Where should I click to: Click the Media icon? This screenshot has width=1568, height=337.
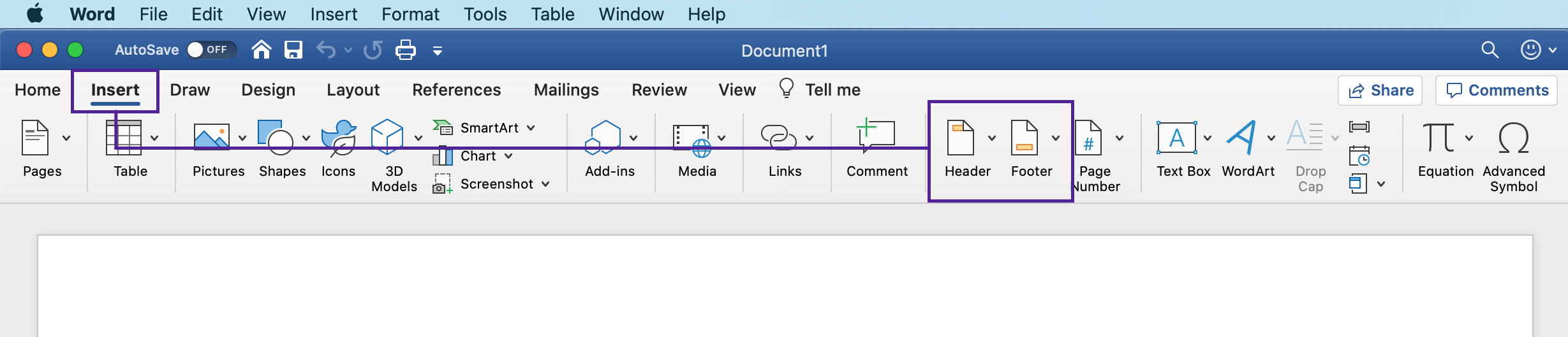pos(692,141)
